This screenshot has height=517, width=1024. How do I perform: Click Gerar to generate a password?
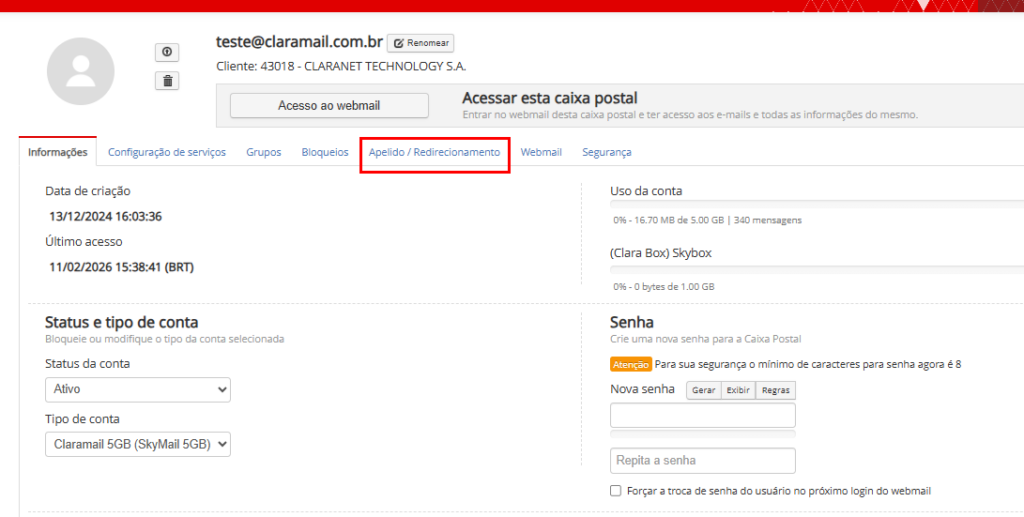point(703,390)
